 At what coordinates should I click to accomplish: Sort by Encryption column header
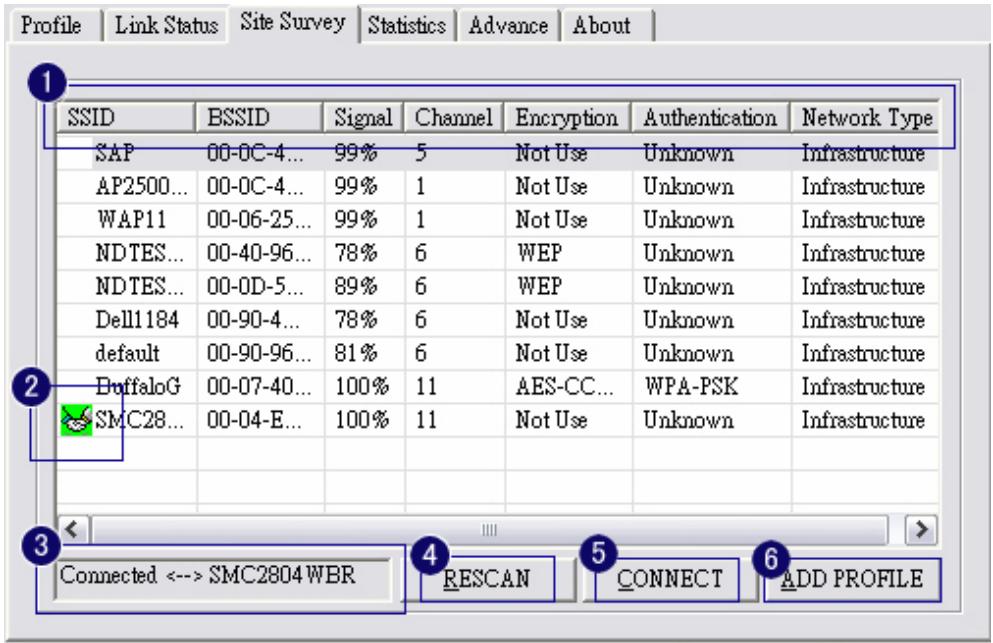(567, 118)
